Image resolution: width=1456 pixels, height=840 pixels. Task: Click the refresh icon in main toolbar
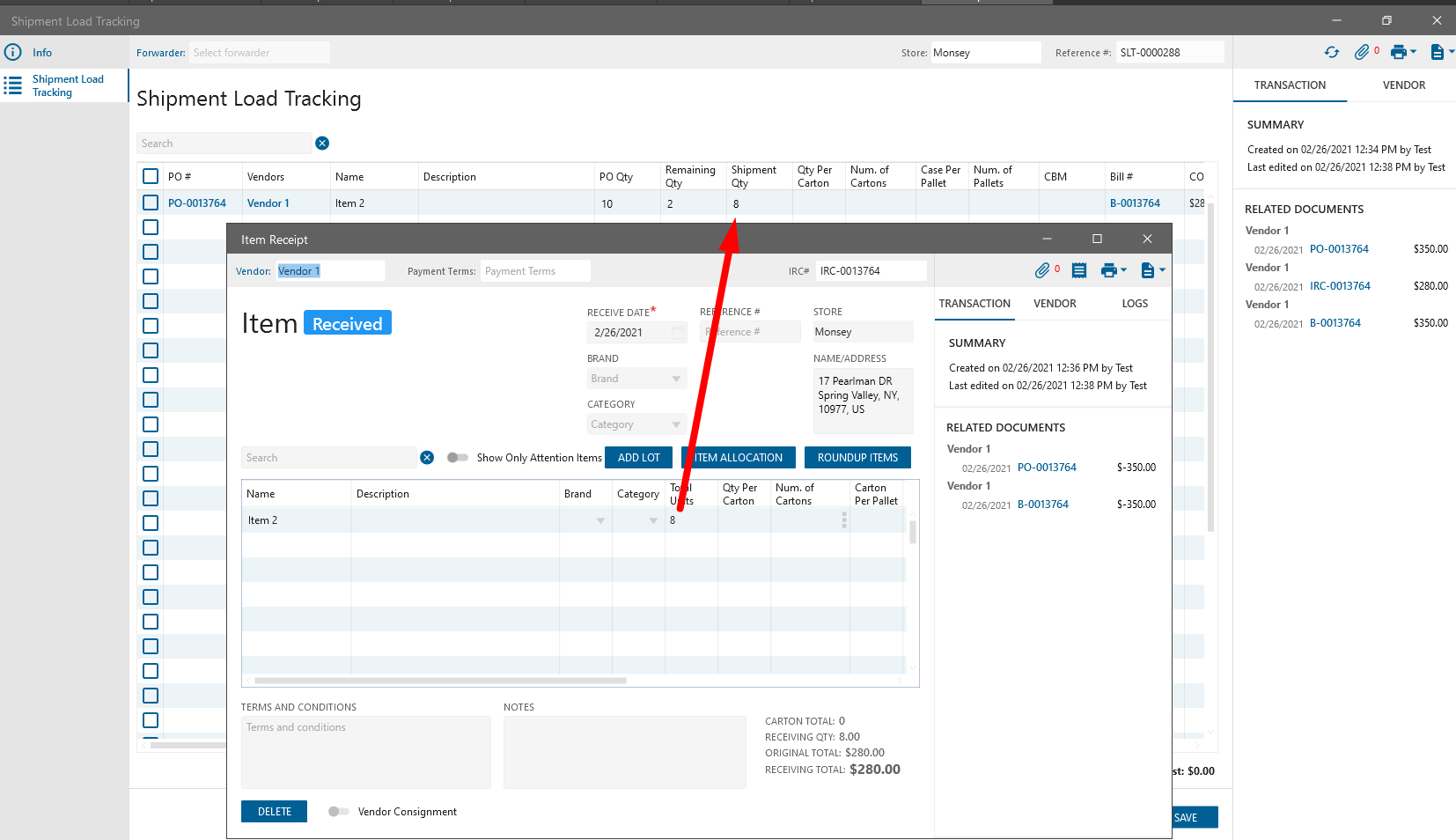(x=1331, y=53)
